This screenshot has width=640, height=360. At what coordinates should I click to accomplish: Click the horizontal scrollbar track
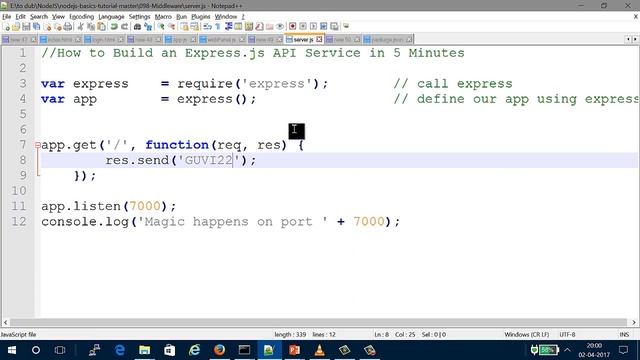click(318, 322)
